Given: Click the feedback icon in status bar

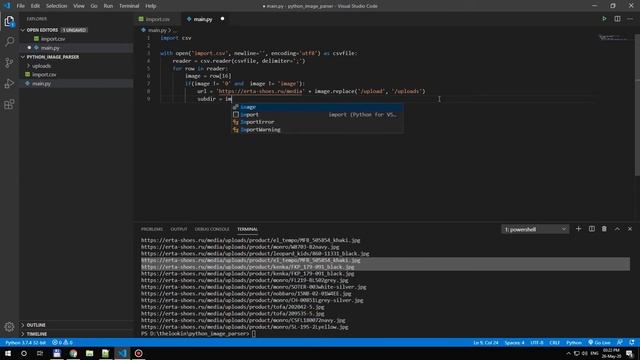Looking at the screenshot, I should pyautogui.click(x=620, y=342).
